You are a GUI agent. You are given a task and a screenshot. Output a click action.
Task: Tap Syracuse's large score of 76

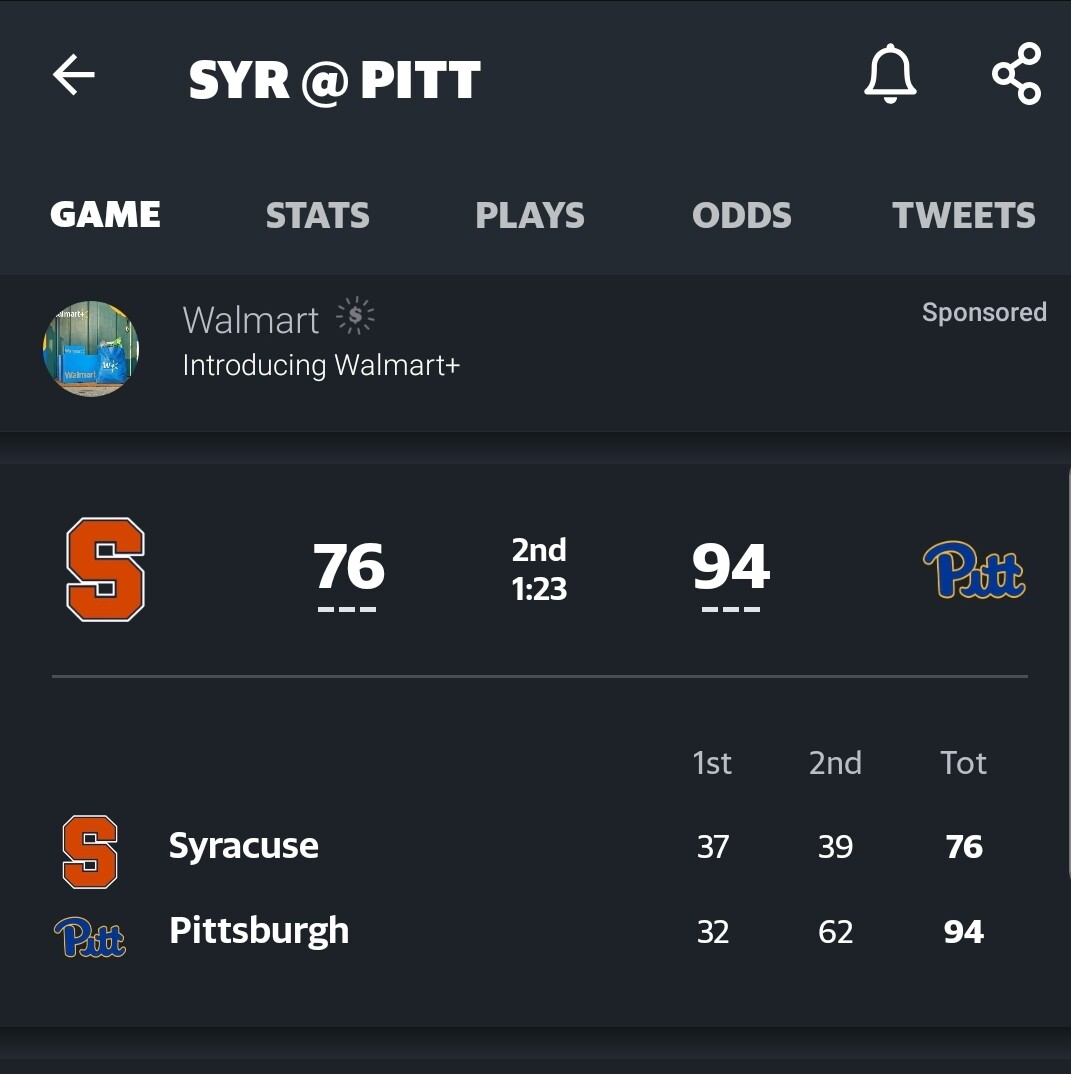[348, 567]
